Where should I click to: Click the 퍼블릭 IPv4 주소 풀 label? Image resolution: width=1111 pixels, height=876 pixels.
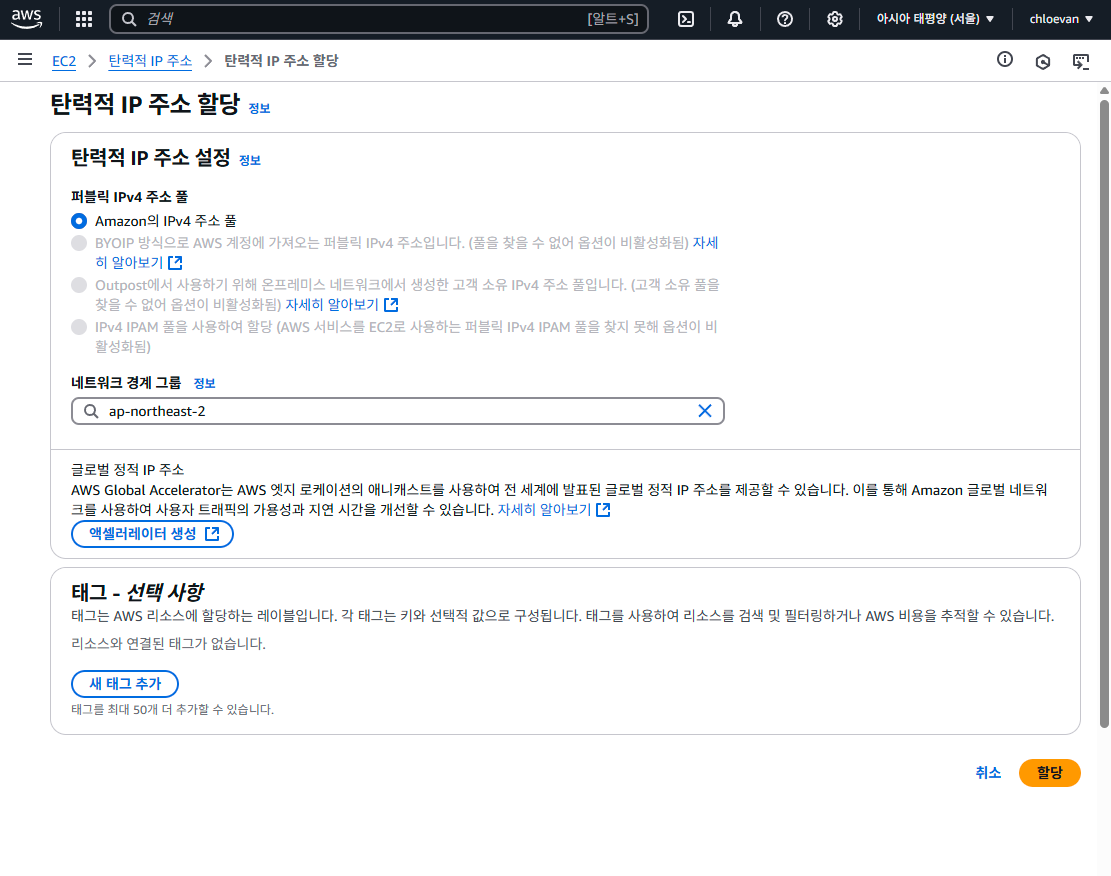click(x=129, y=196)
